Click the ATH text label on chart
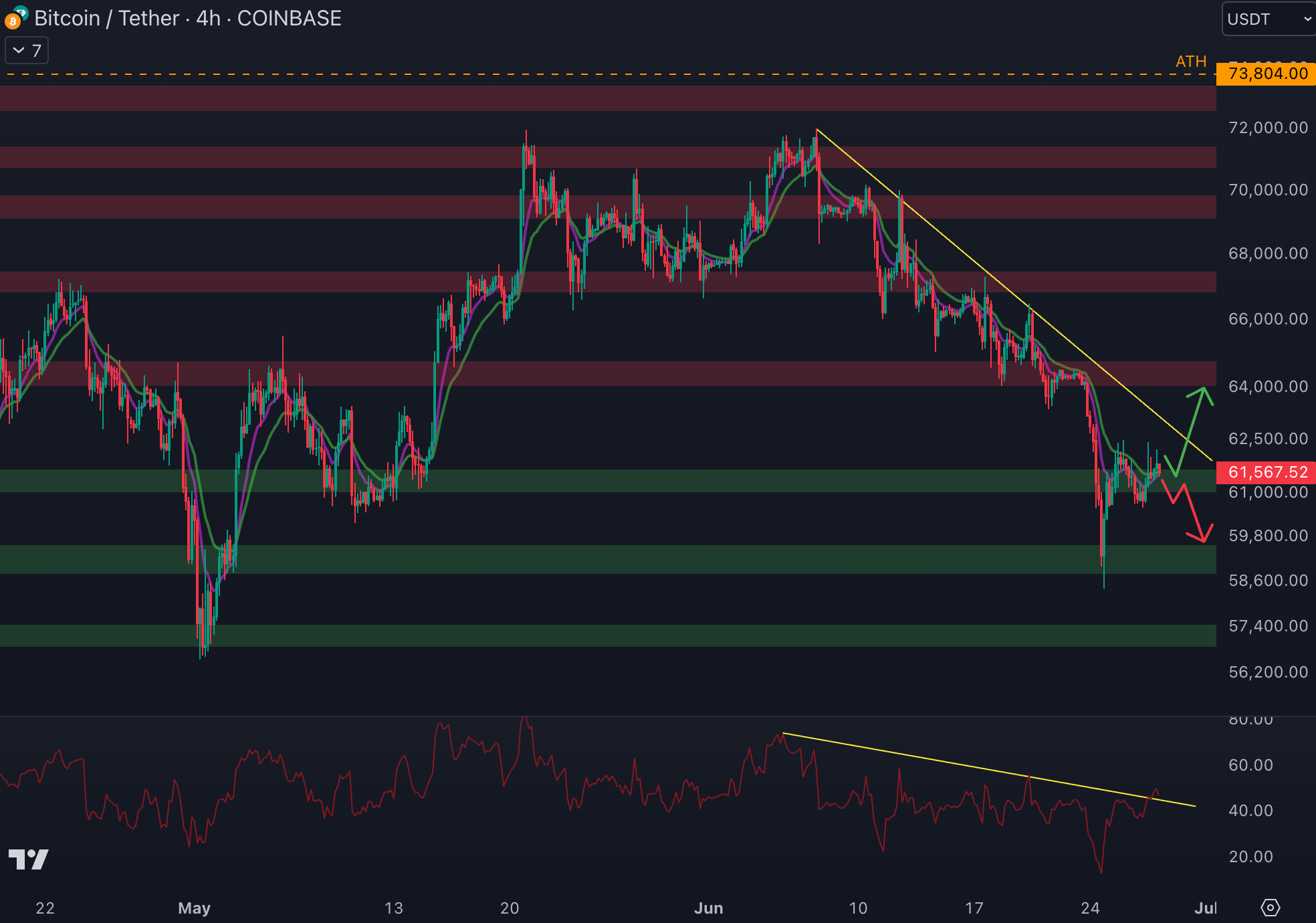1316x923 pixels. (x=1190, y=62)
